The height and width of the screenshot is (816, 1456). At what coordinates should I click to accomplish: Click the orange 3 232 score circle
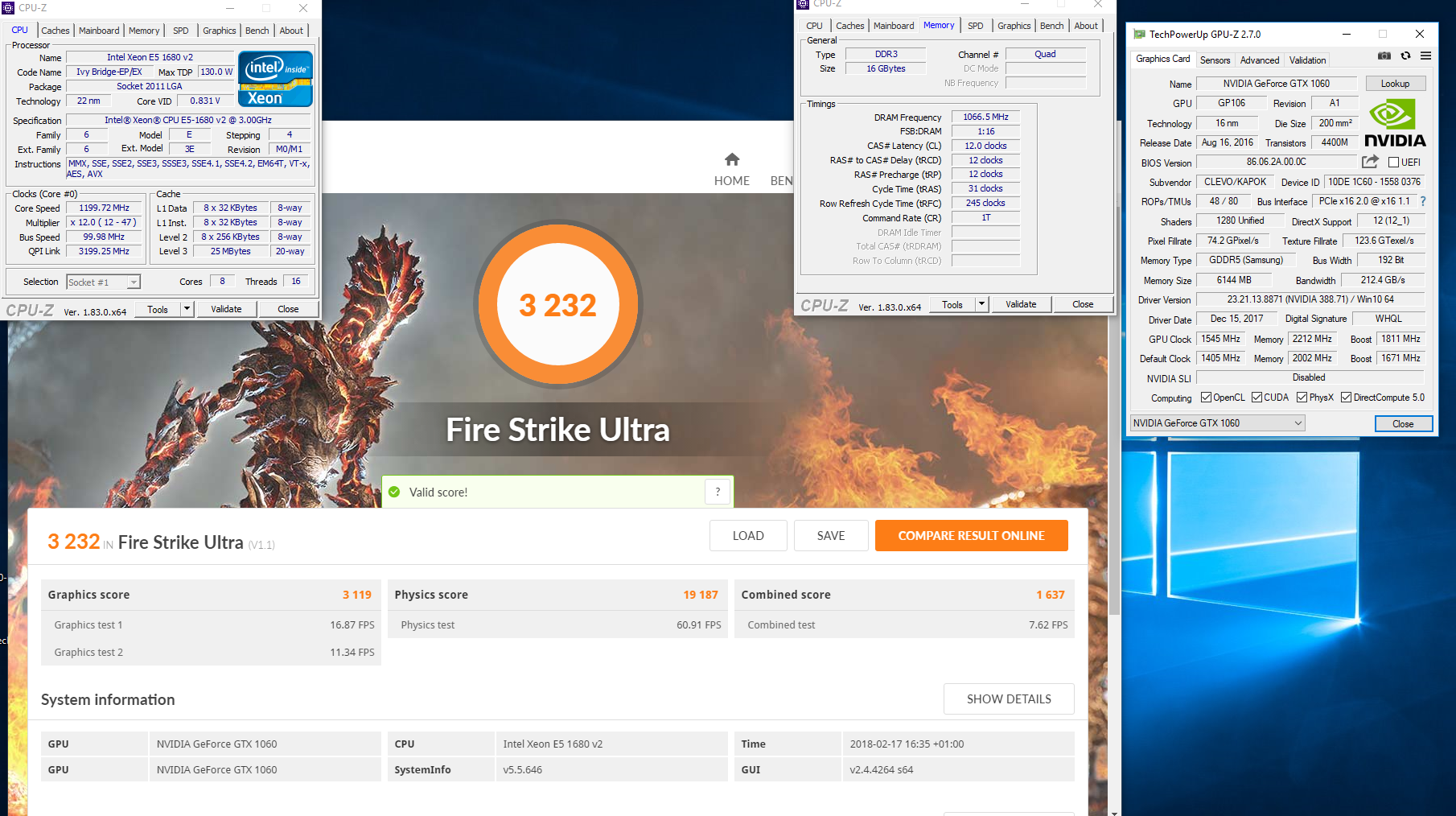tap(557, 305)
